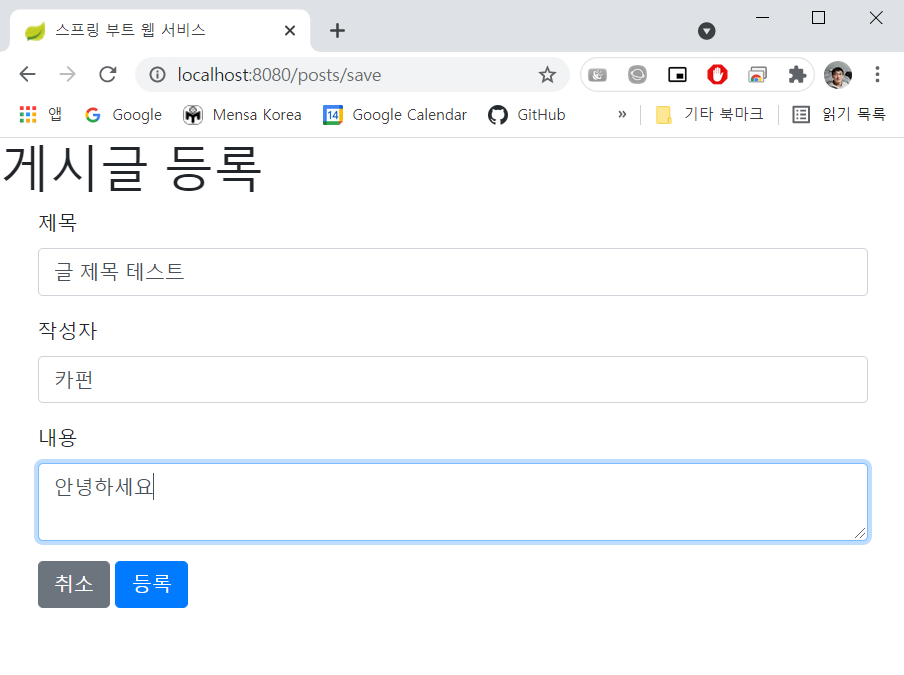Screen dimensions: 904x675
Task: Click the blue 등록 submit button
Action: [152, 584]
